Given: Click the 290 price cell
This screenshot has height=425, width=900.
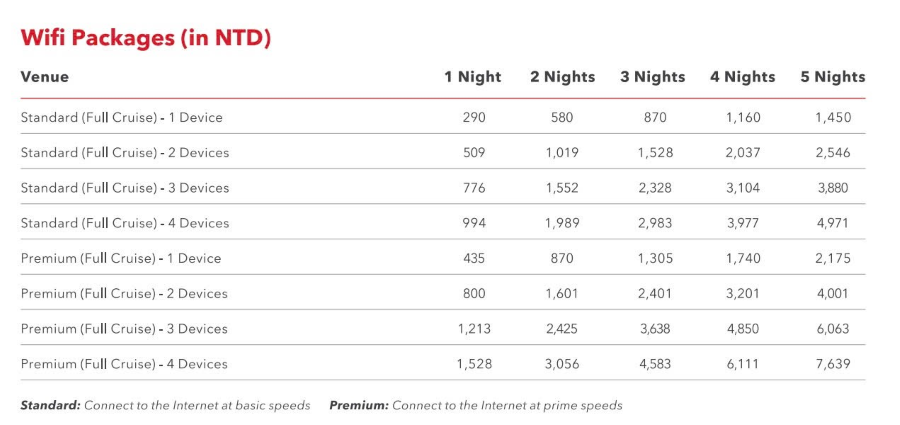Looking at the screenshot, I should pyautogui.click(x=474, y=118).
